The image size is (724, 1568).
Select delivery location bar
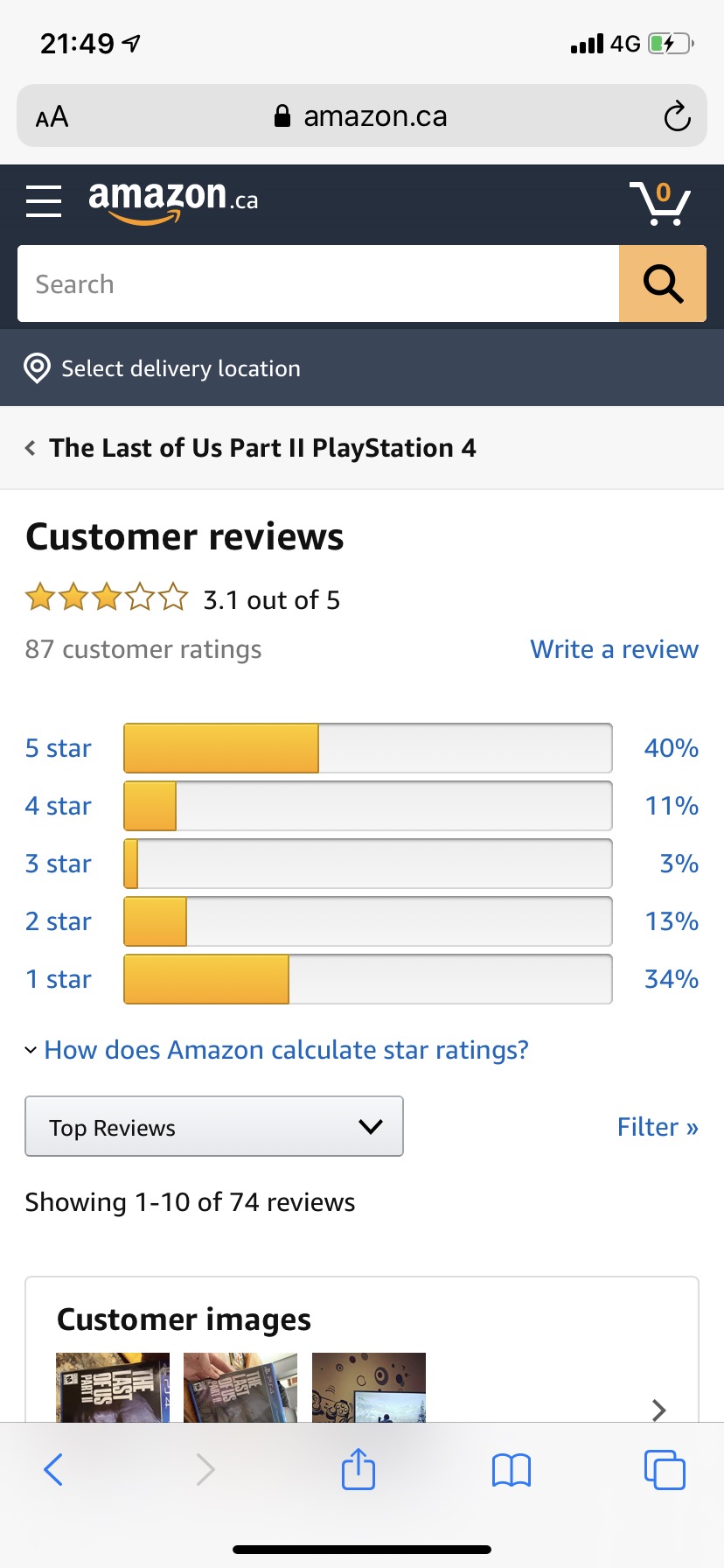pyautogui.click(x=362, y=368)
